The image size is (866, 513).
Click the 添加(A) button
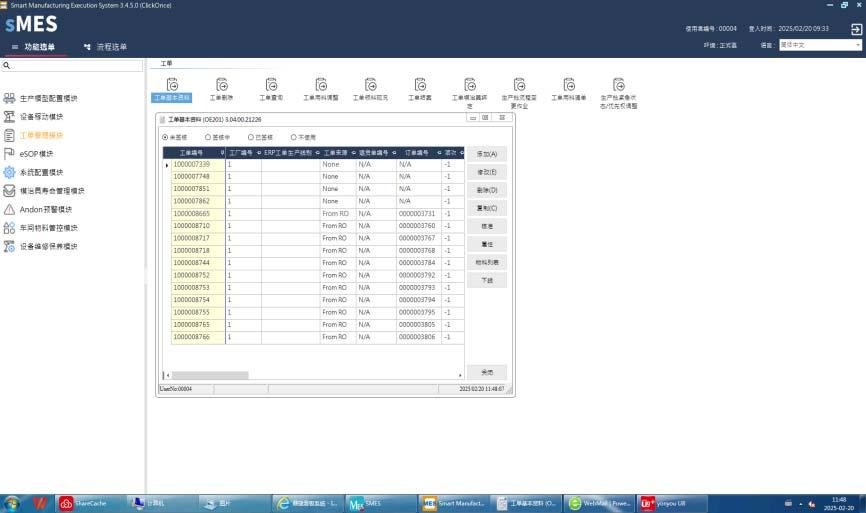coord(487,154)
